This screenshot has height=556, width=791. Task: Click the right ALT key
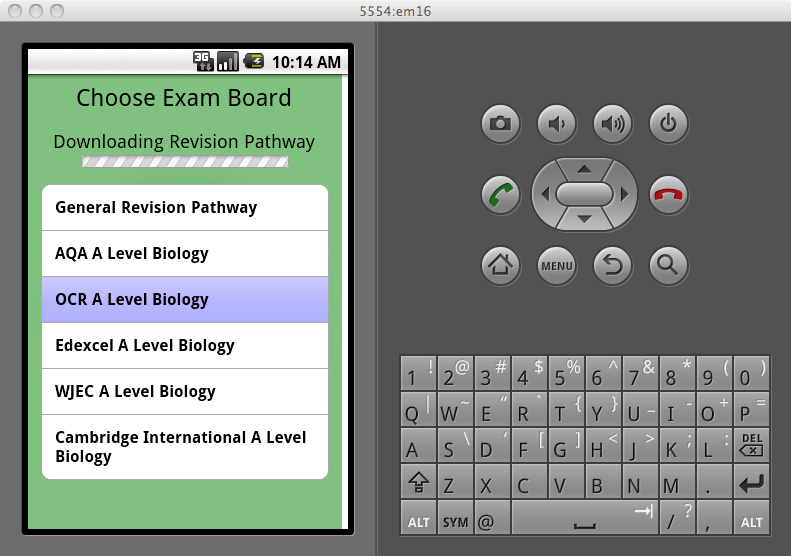752,518
